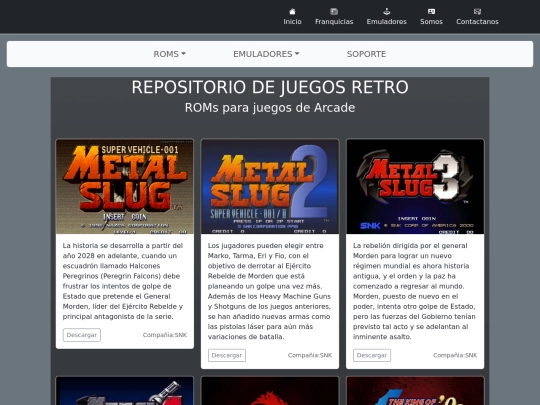Screen dimensions: 540x405
Task: Click the description starting 'La historia se desarrolla'
Action: coord(123,281)
